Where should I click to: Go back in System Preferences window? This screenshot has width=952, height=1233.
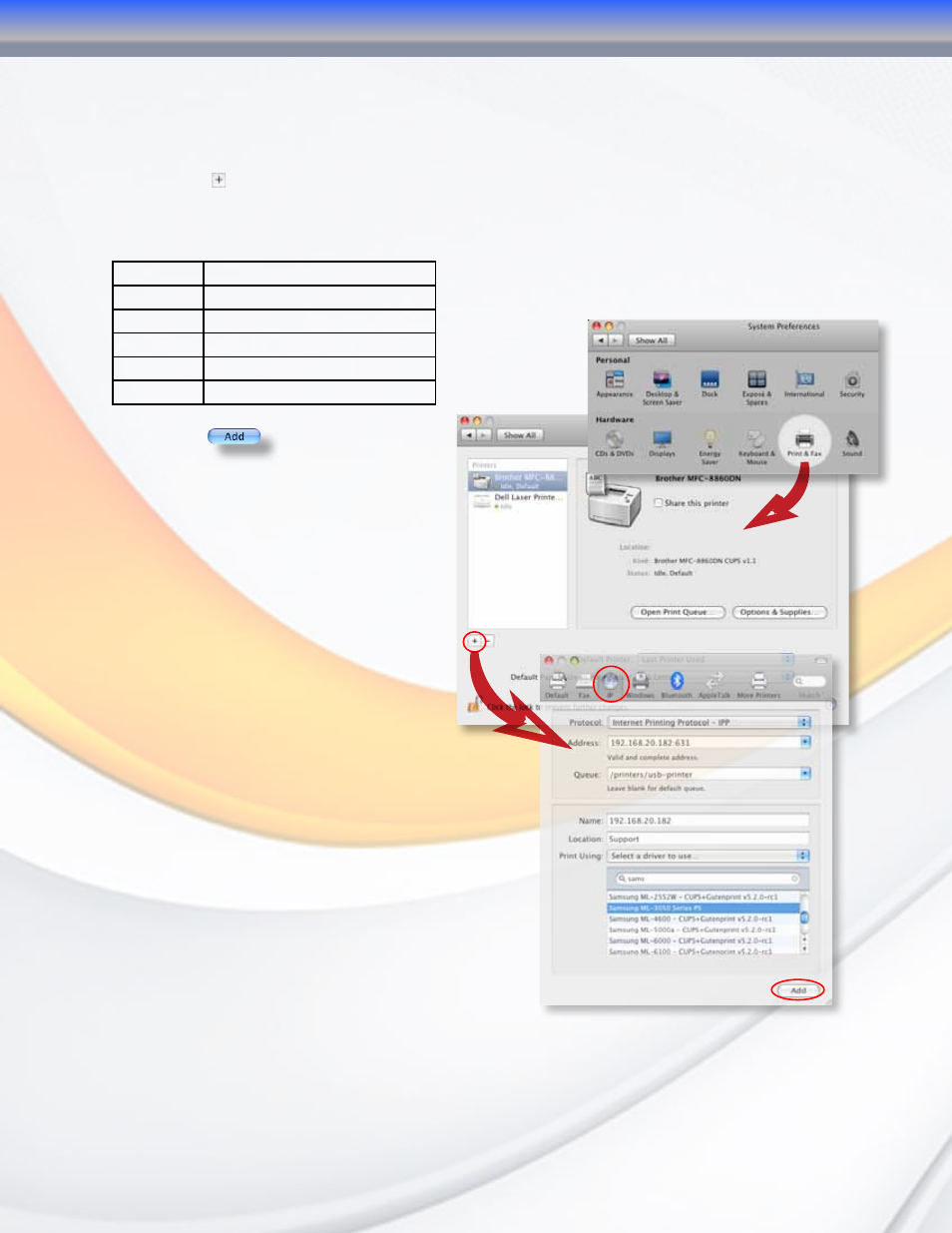(600, 340)
